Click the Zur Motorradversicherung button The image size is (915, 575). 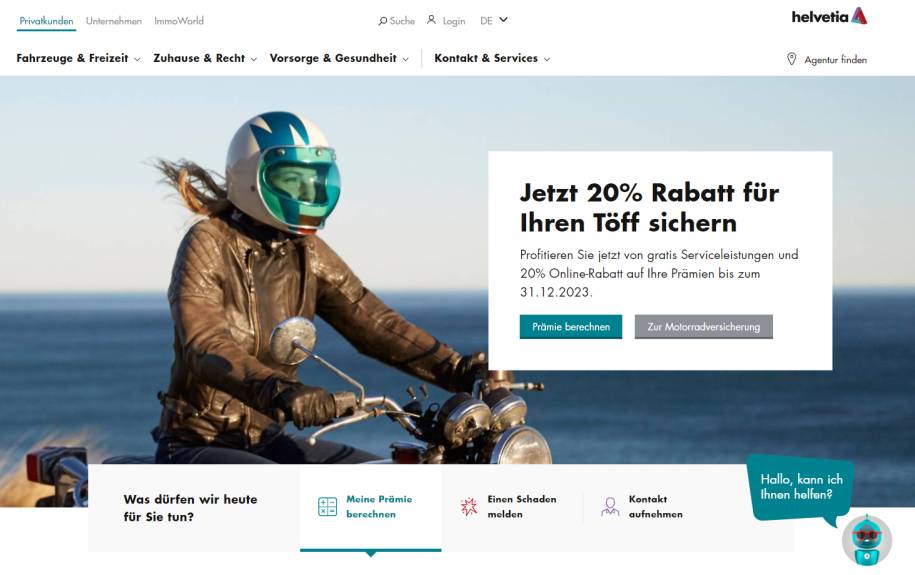click(704, 327)
